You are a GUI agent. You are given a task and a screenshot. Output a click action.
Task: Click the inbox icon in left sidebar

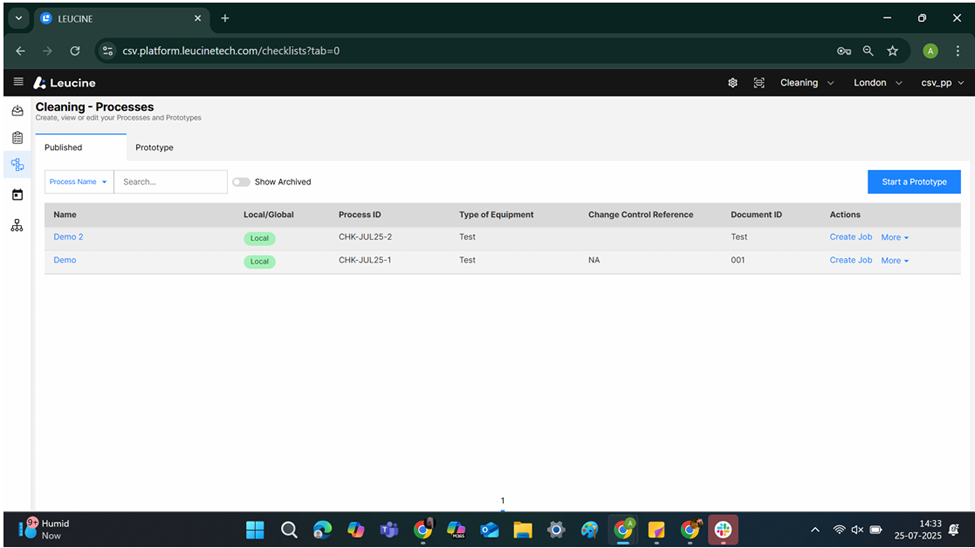17,111
